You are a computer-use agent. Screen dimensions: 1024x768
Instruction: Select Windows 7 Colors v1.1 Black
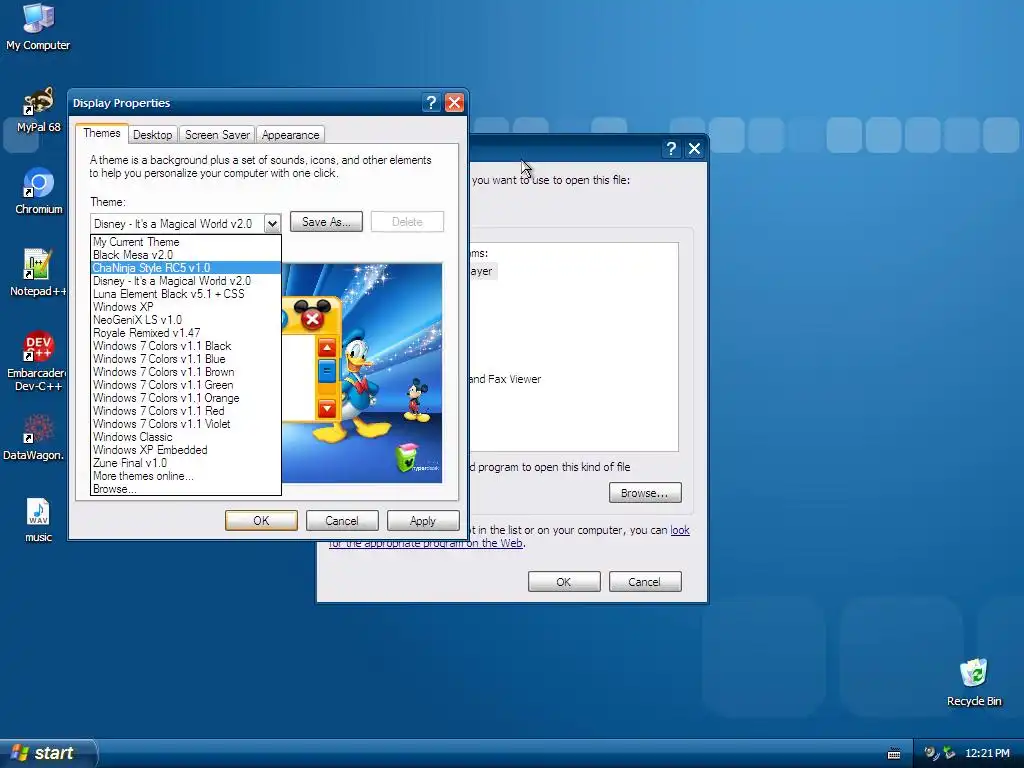185,346
